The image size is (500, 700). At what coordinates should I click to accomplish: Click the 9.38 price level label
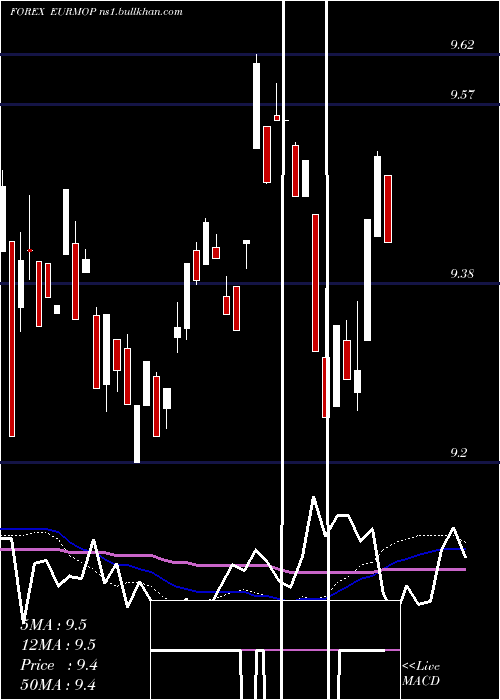462,274
